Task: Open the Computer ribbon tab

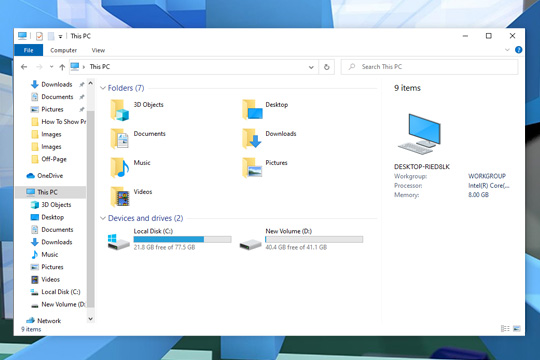Action: pyautogui.click(x=63, y=50)
